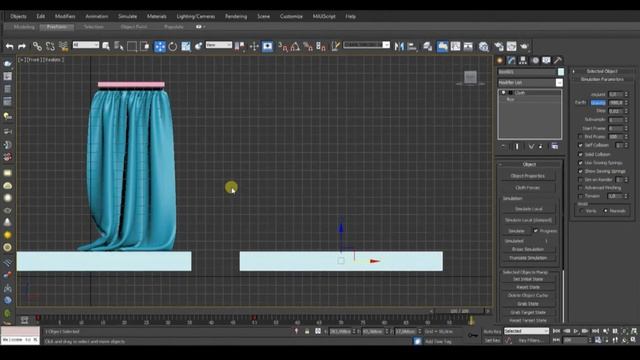Select the Vertex radio button

582,211
